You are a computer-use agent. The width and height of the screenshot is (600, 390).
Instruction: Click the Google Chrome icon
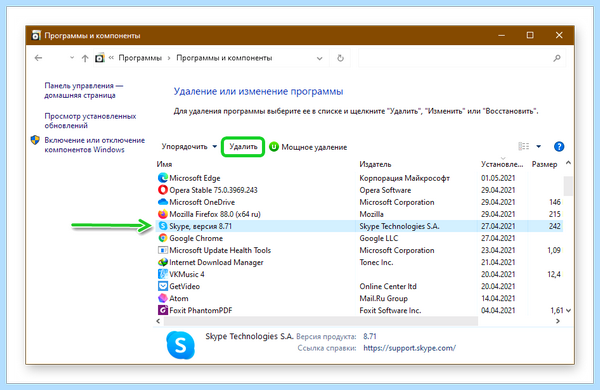pos(163,238)
